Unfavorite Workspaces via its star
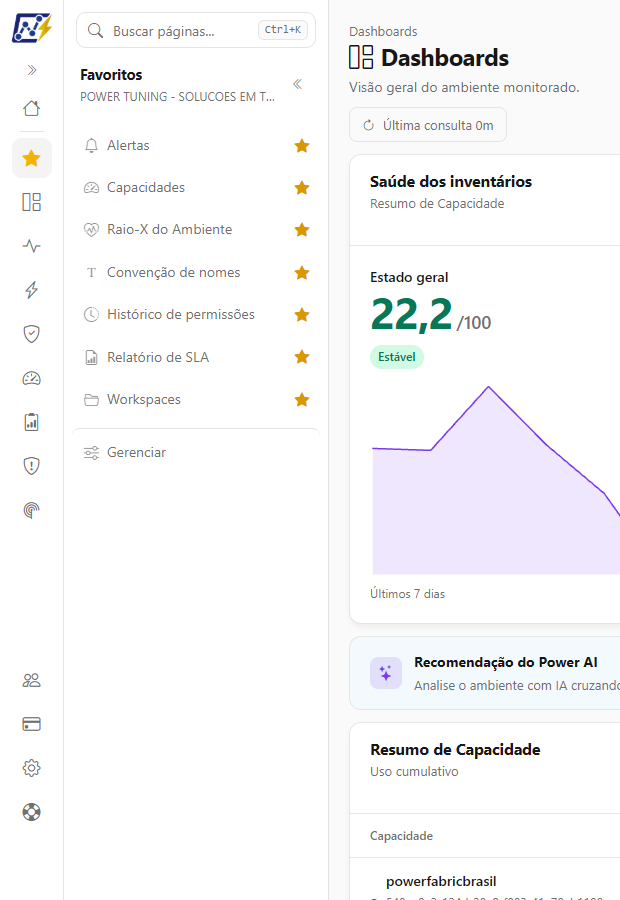 (x=302, y=399)
